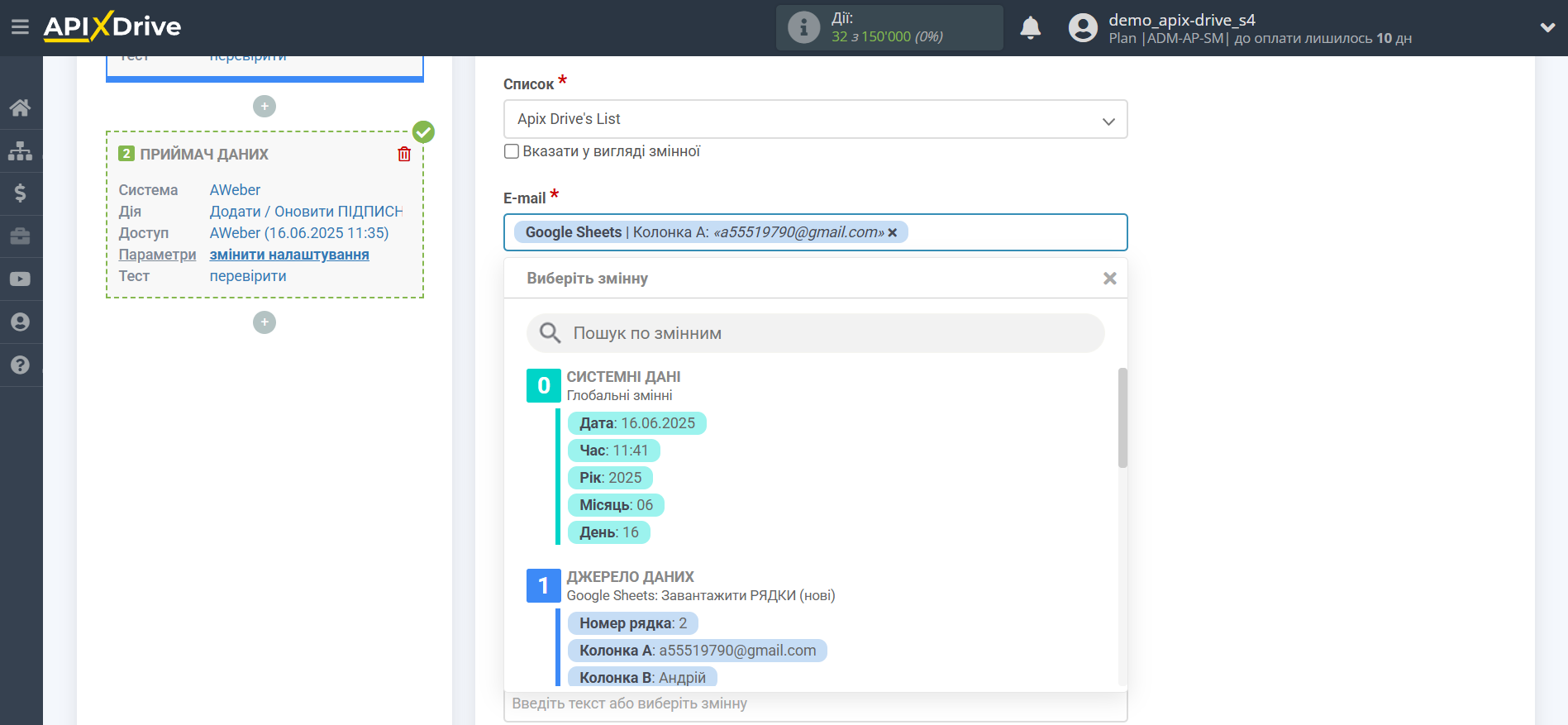This screenshot has height=725, width=1568.
Task: Delete the data receiver block via trash icon
Action: 404,155
